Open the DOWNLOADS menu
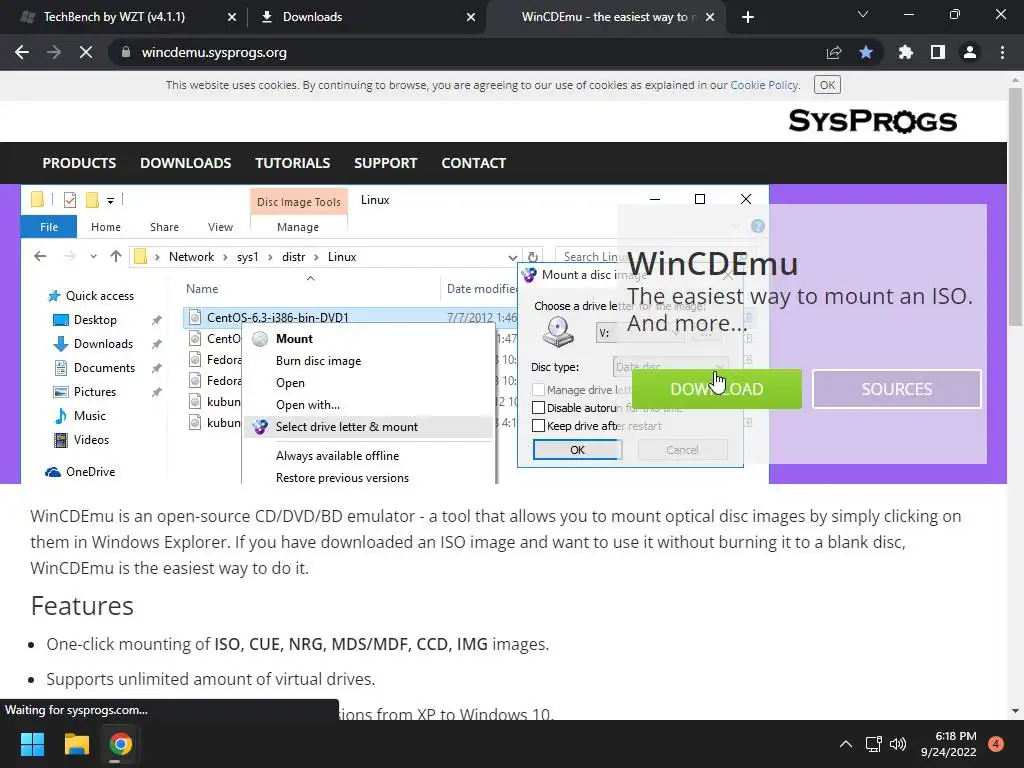 click(185, 163)
